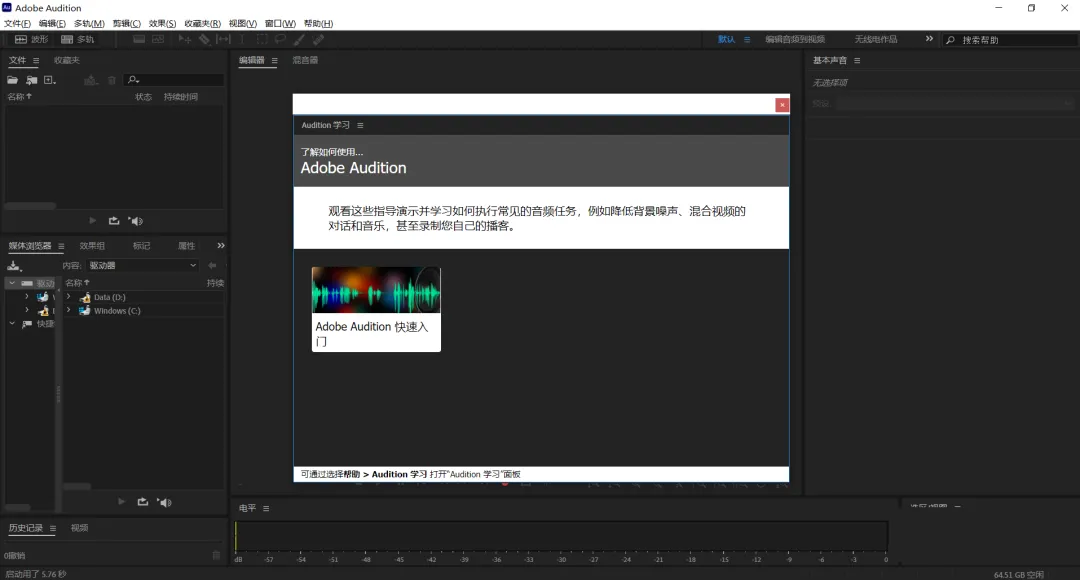Click trash icon in Files panel
This screenshot has width=1080, height=580.
point(112,80)
